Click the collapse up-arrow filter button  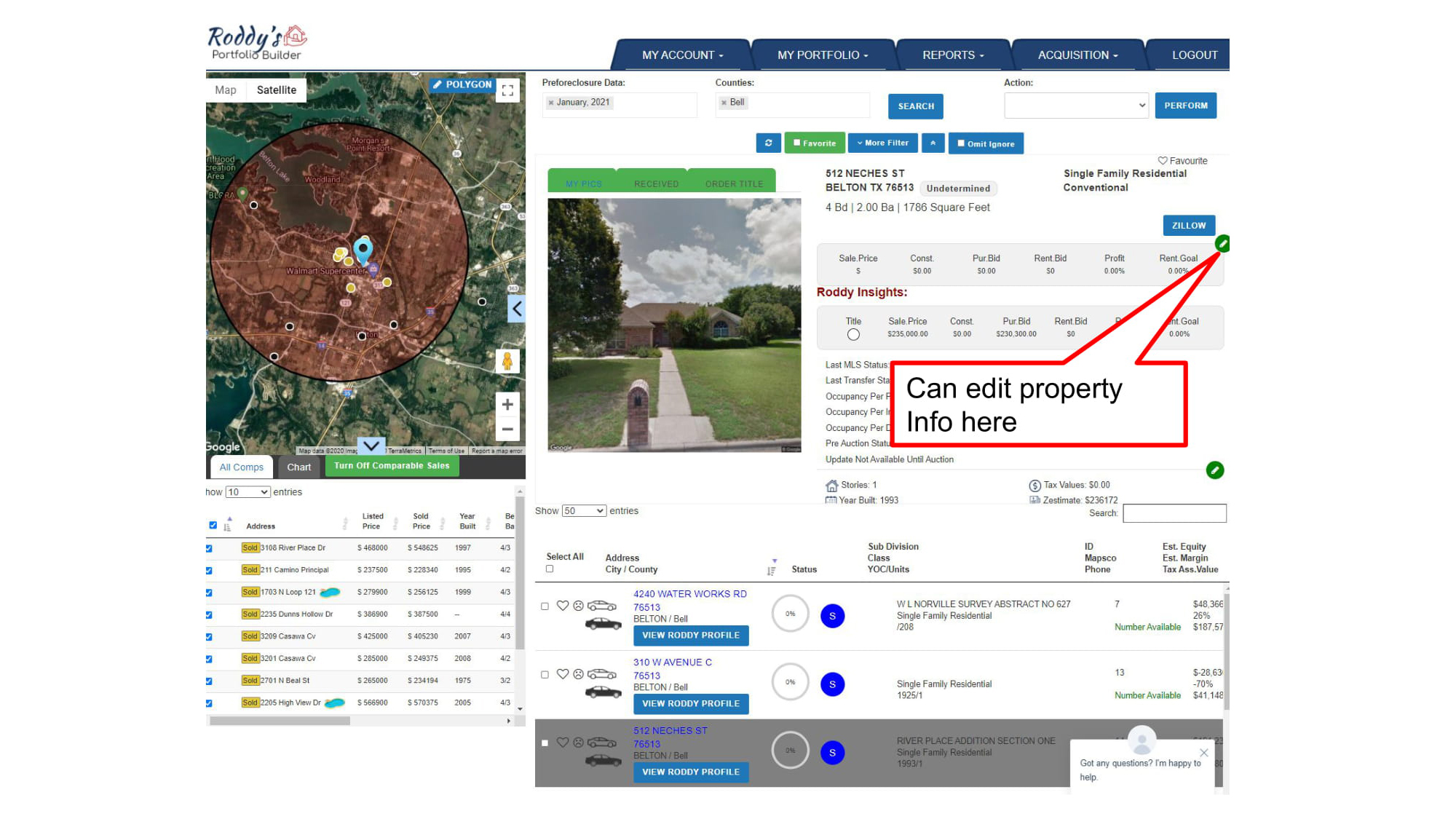coord(933,143)
